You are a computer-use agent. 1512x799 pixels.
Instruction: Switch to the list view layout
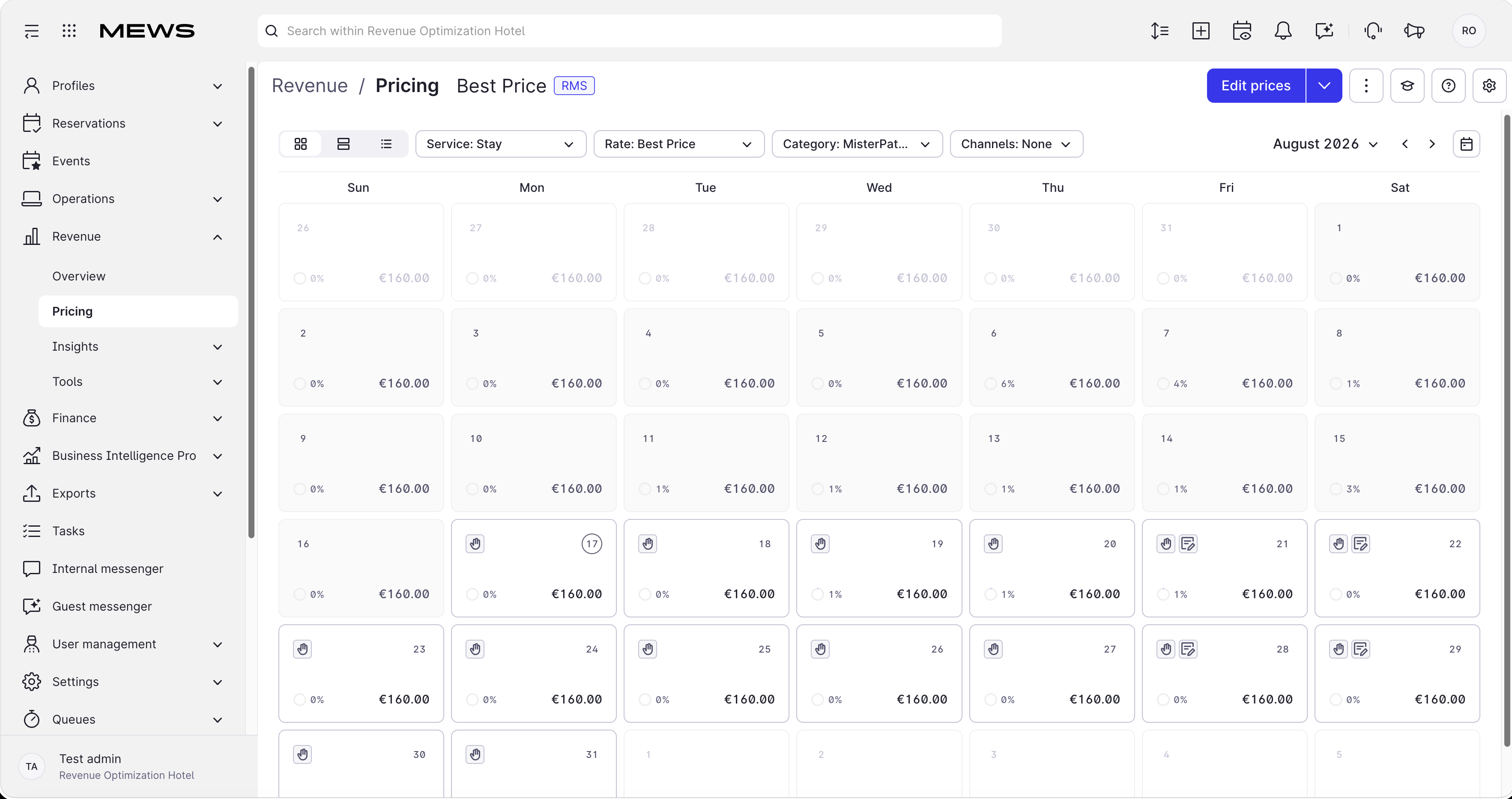(385, 144)
